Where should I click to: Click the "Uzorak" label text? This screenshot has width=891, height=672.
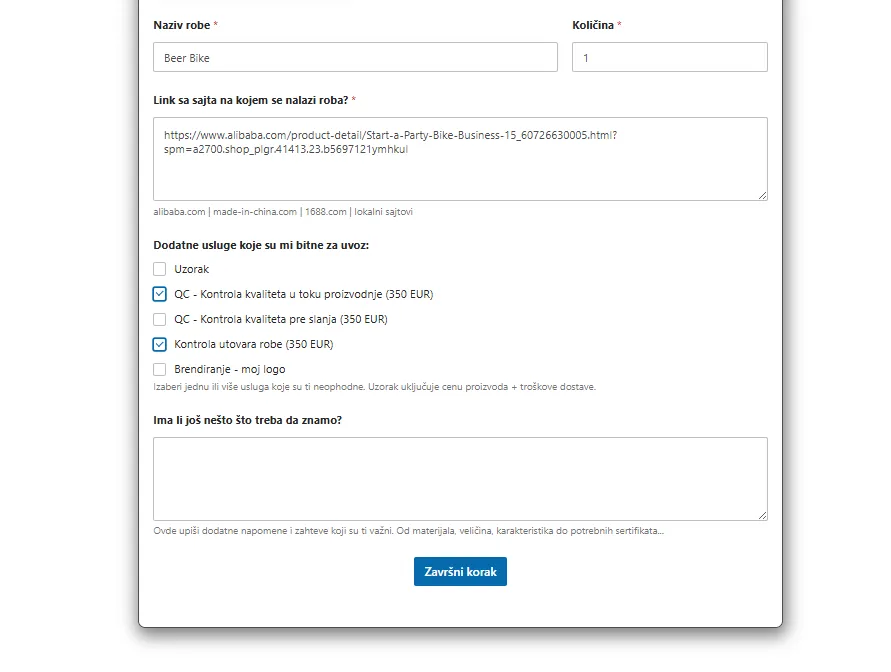(x=192, y=269)
